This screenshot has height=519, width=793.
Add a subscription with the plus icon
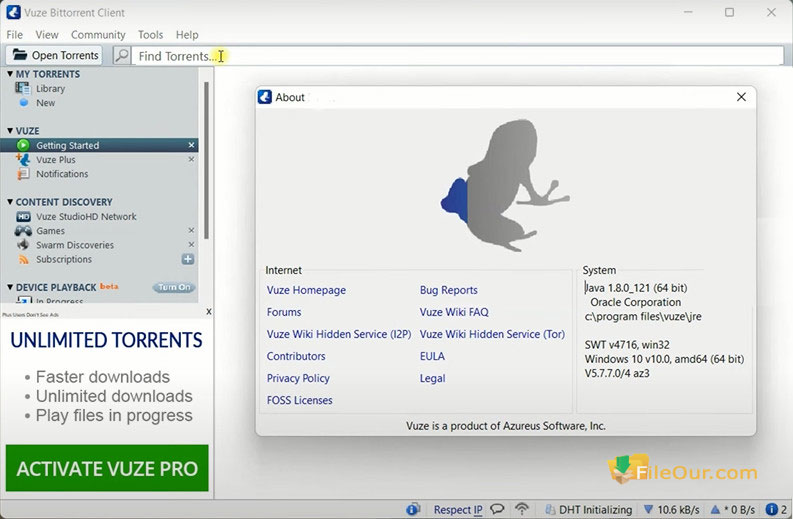(188, 259)
